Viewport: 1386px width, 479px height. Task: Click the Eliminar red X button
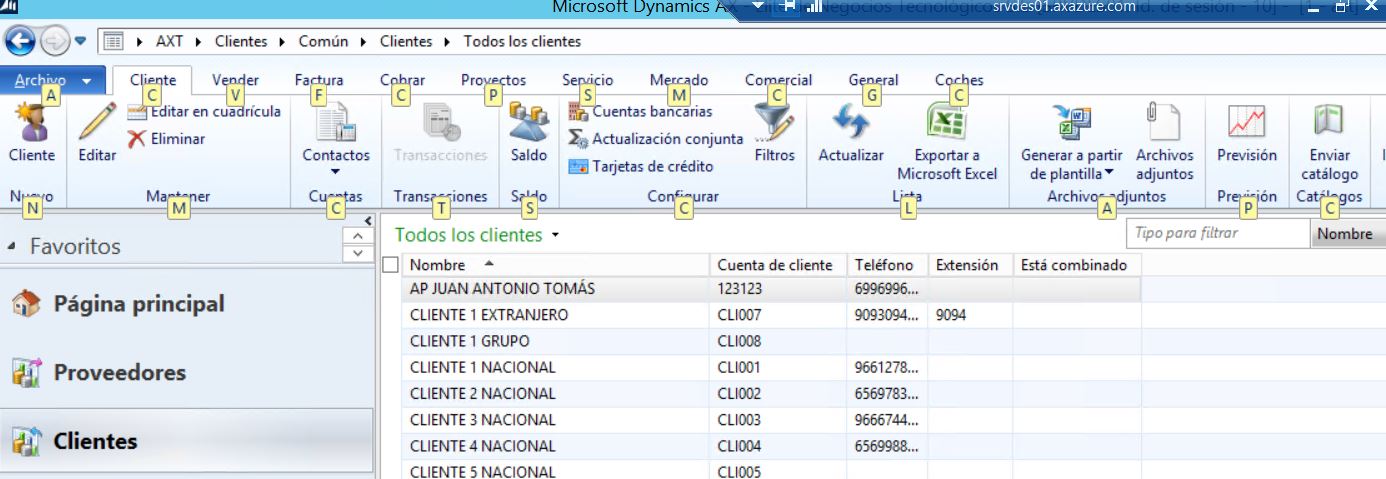(166, 139)
